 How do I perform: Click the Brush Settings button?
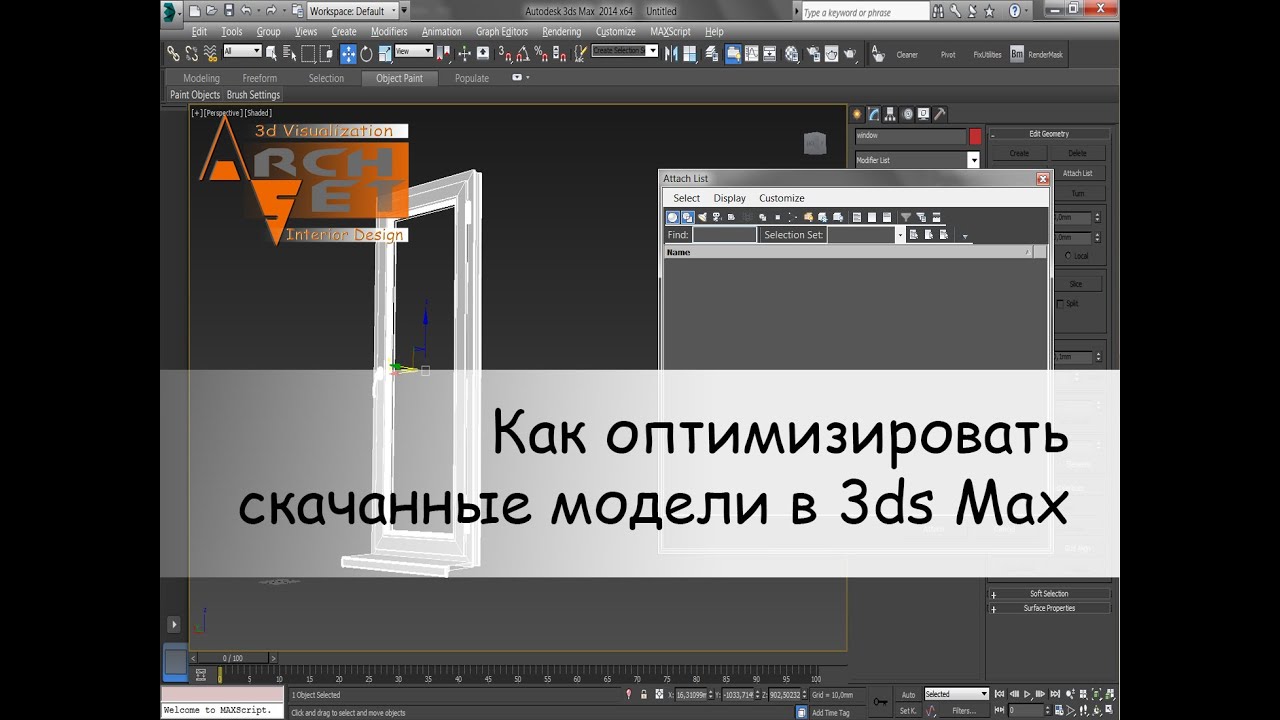coord(253,95)
